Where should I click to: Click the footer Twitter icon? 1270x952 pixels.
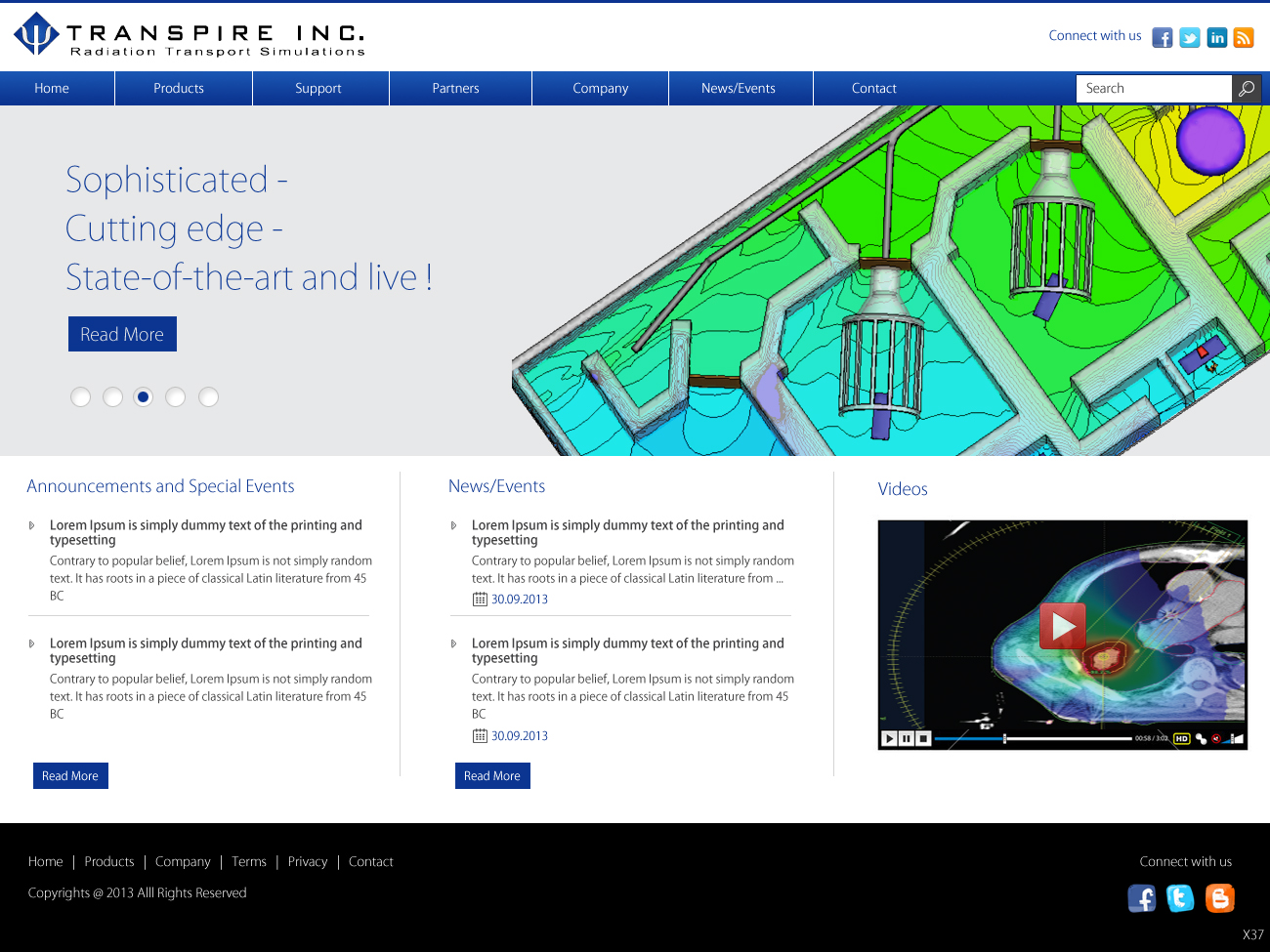[x=1180, y=897]
